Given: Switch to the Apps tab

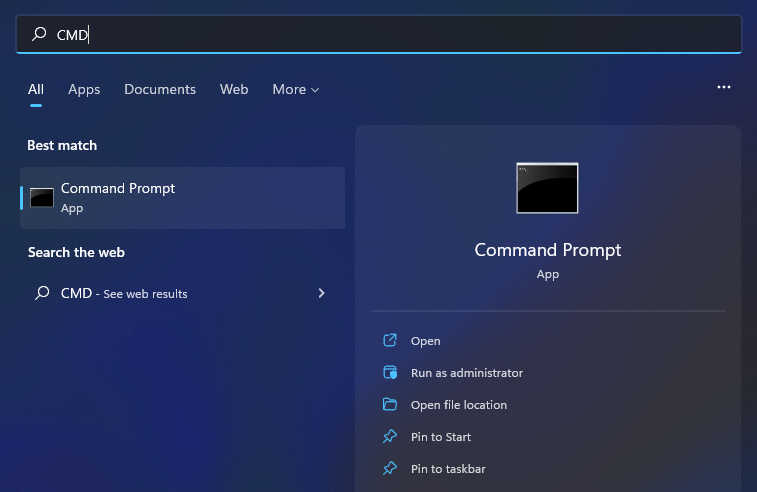Looking at the screenshot, I should pyautogui.click(x=84, y=89).
